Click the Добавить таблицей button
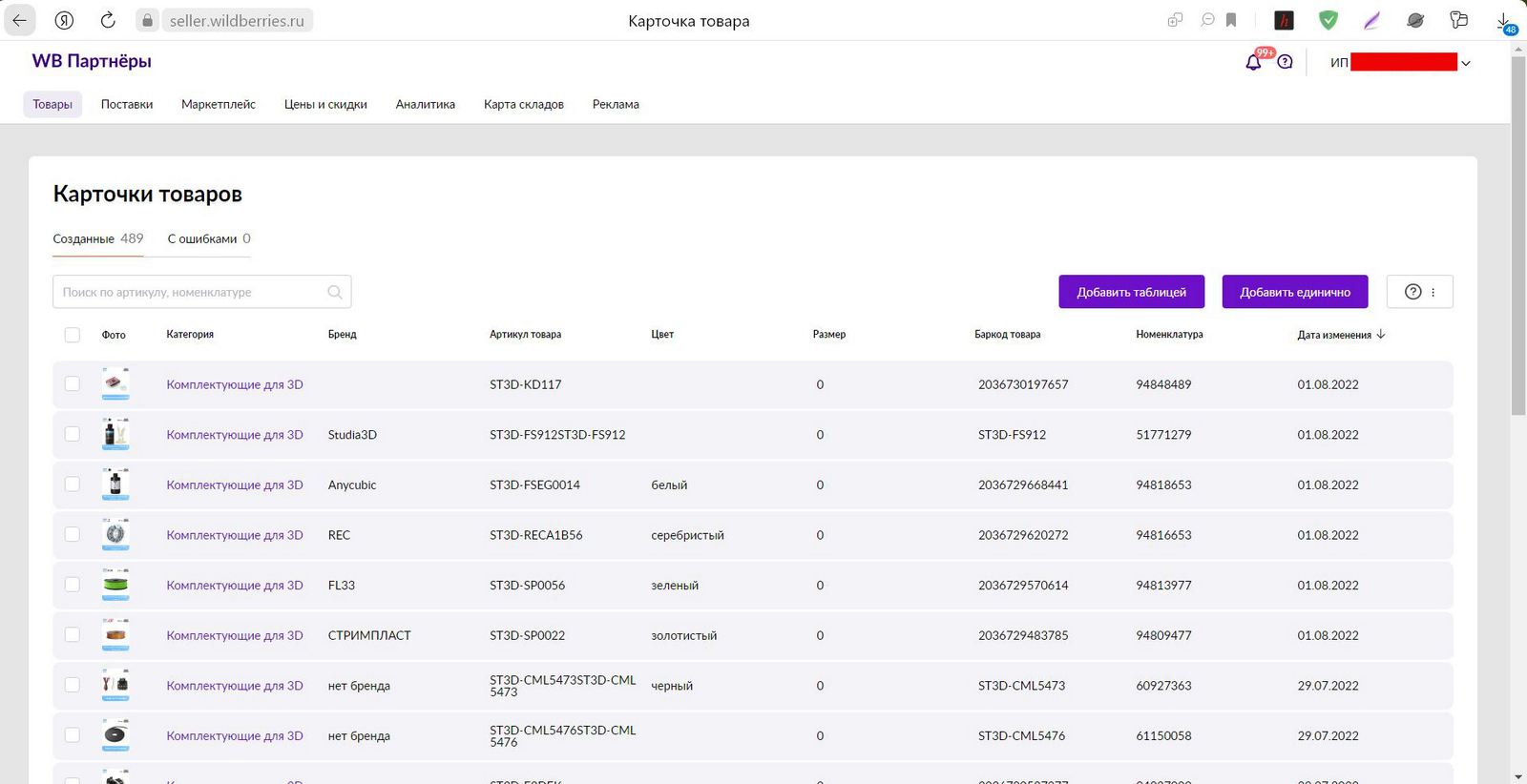The image size is (1527, 784). click(1132, 292)
